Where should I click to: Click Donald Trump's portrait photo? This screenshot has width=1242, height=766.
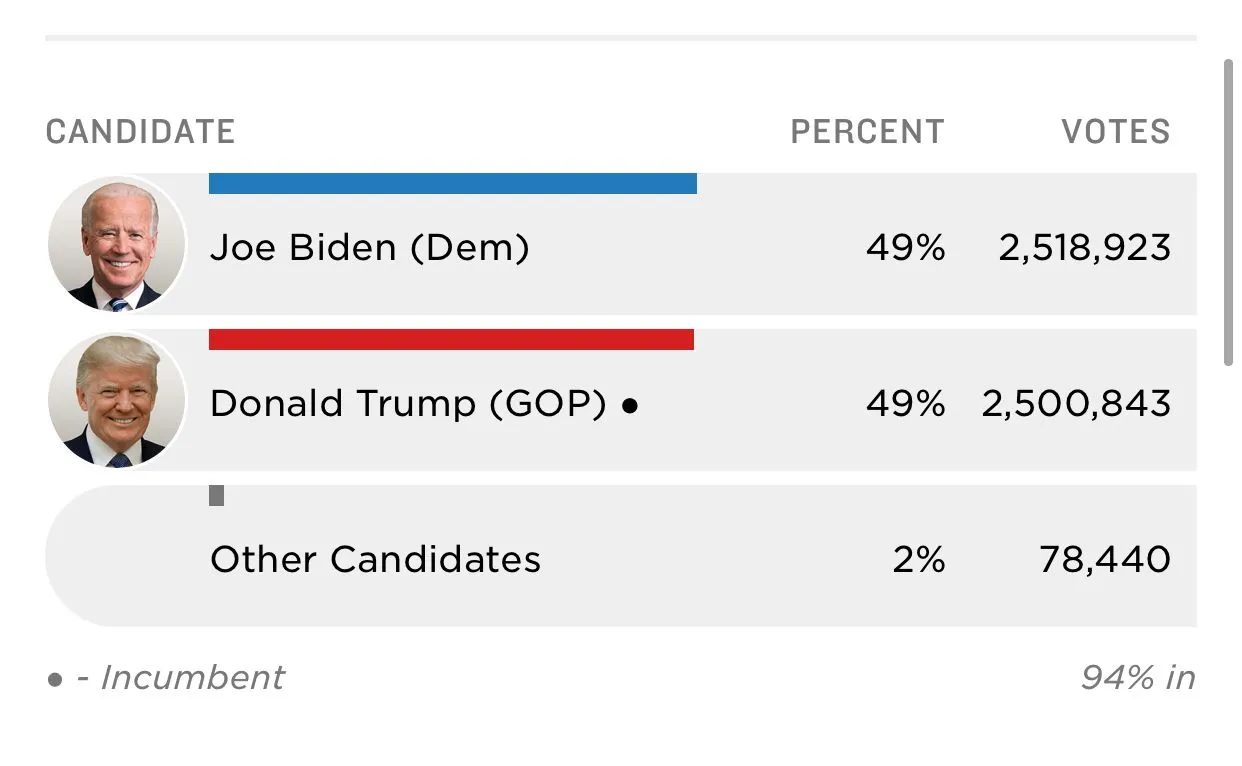click(117, 401)
